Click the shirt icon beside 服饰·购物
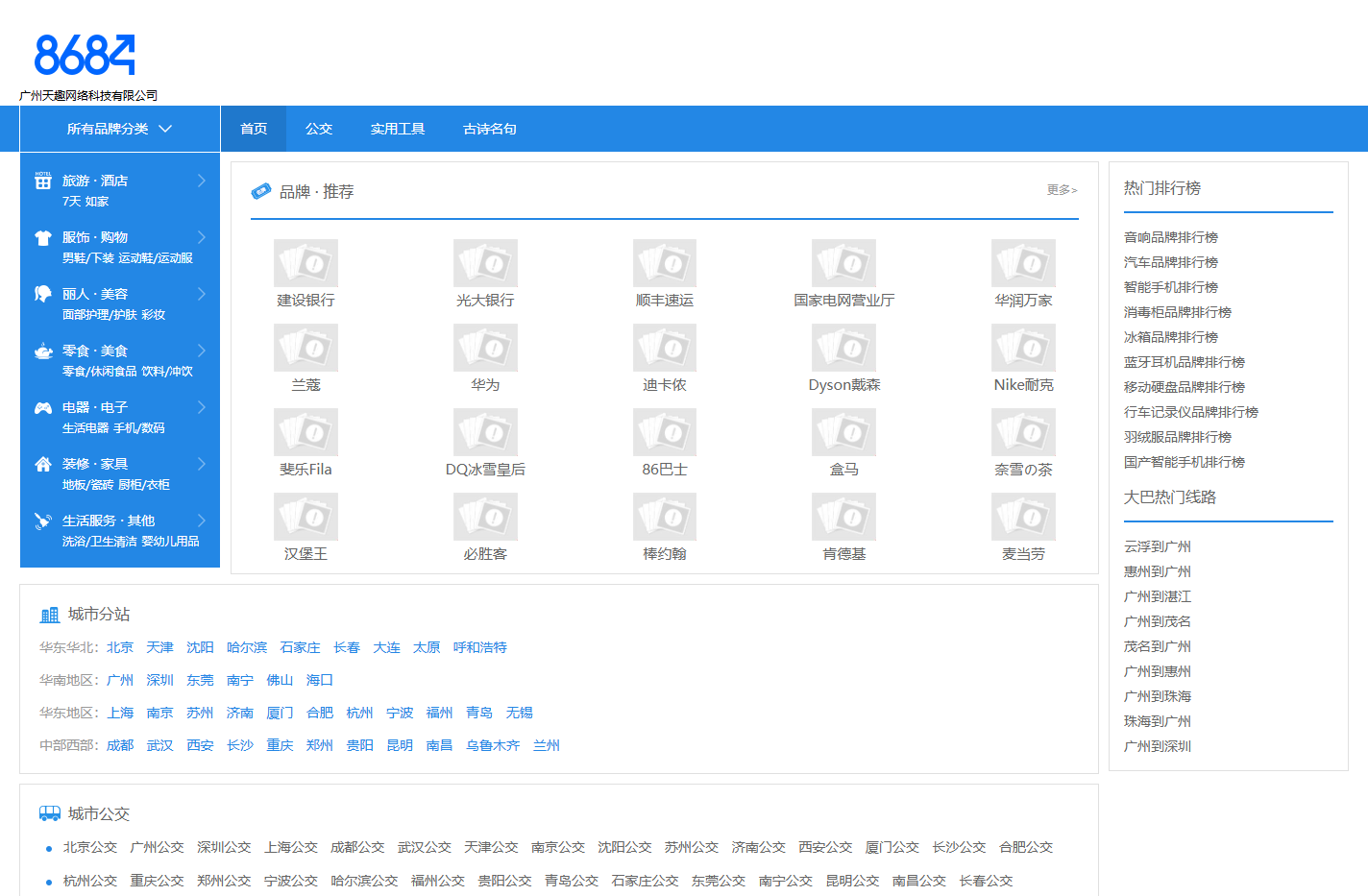Viewport: 1368px width, 896px height. 43,237
